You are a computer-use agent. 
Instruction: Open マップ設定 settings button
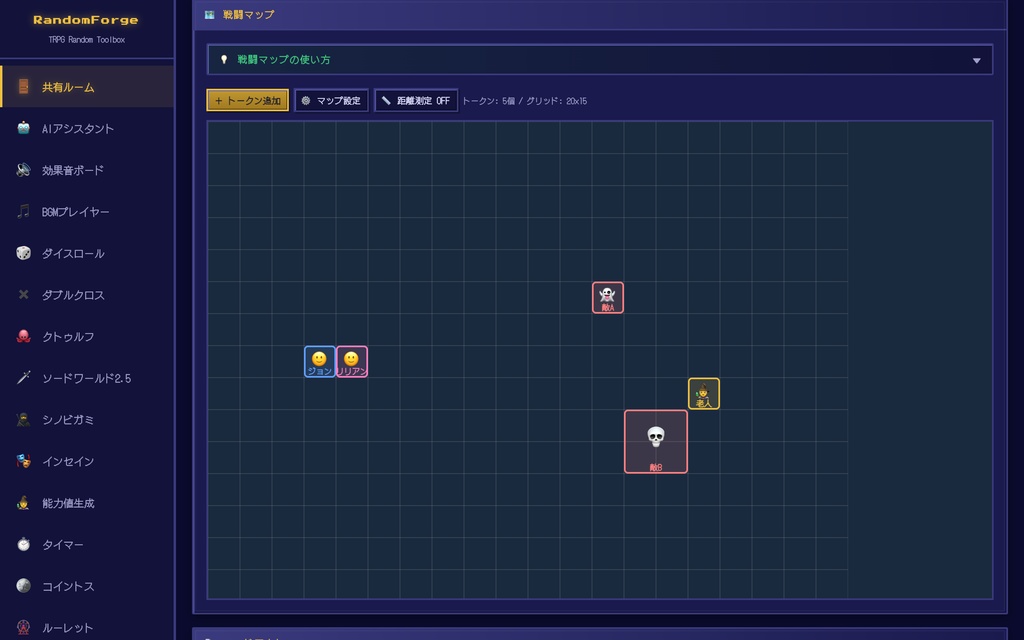pos(331,101)
